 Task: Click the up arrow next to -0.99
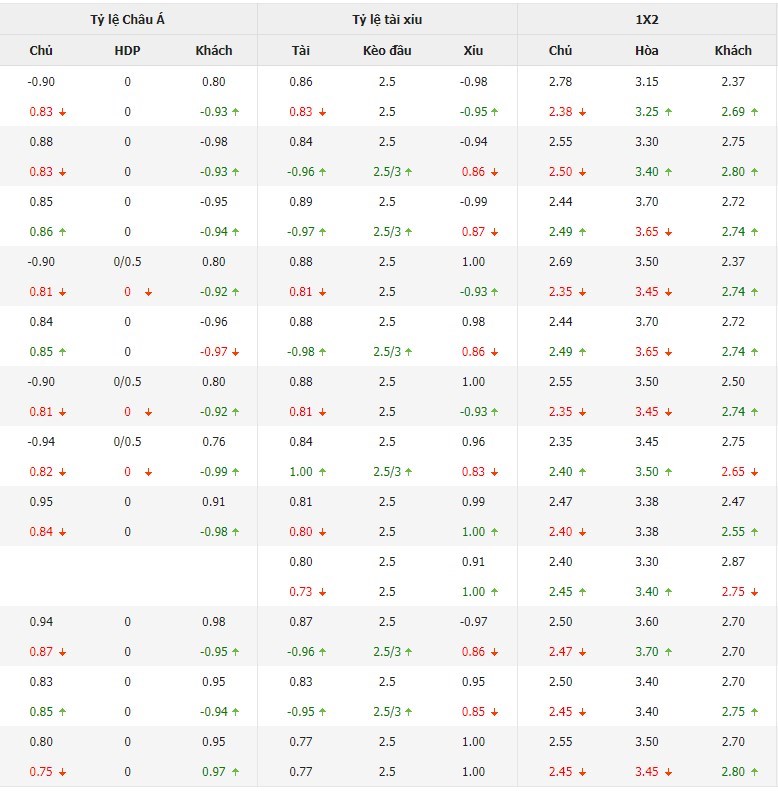[236, 472]
